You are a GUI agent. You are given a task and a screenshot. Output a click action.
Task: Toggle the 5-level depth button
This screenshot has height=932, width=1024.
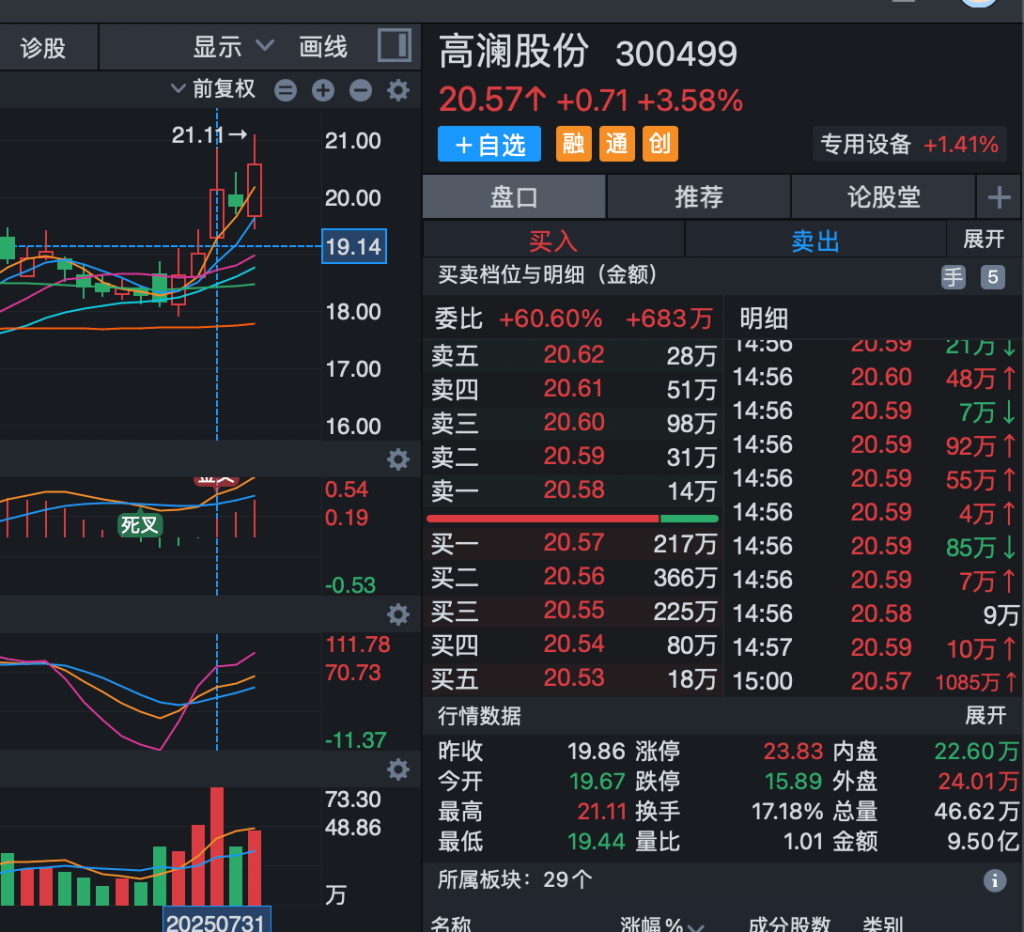[993, 277]
